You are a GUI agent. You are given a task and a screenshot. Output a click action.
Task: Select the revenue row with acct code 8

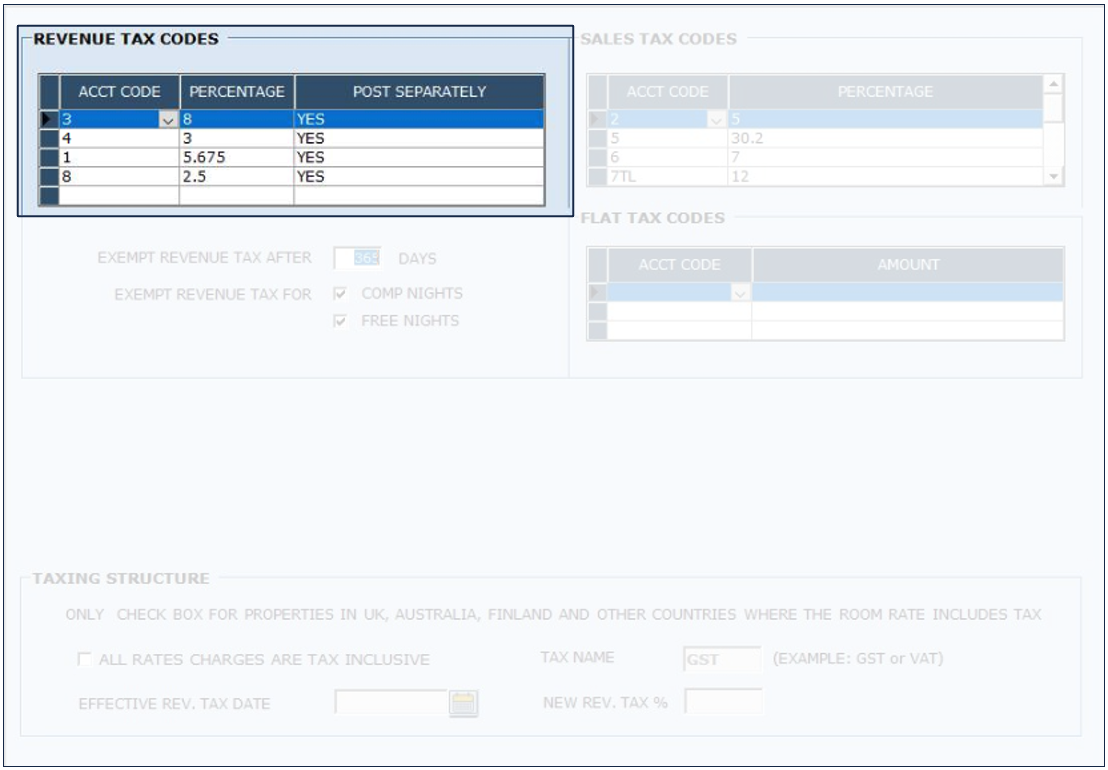(x=118, y=176)
